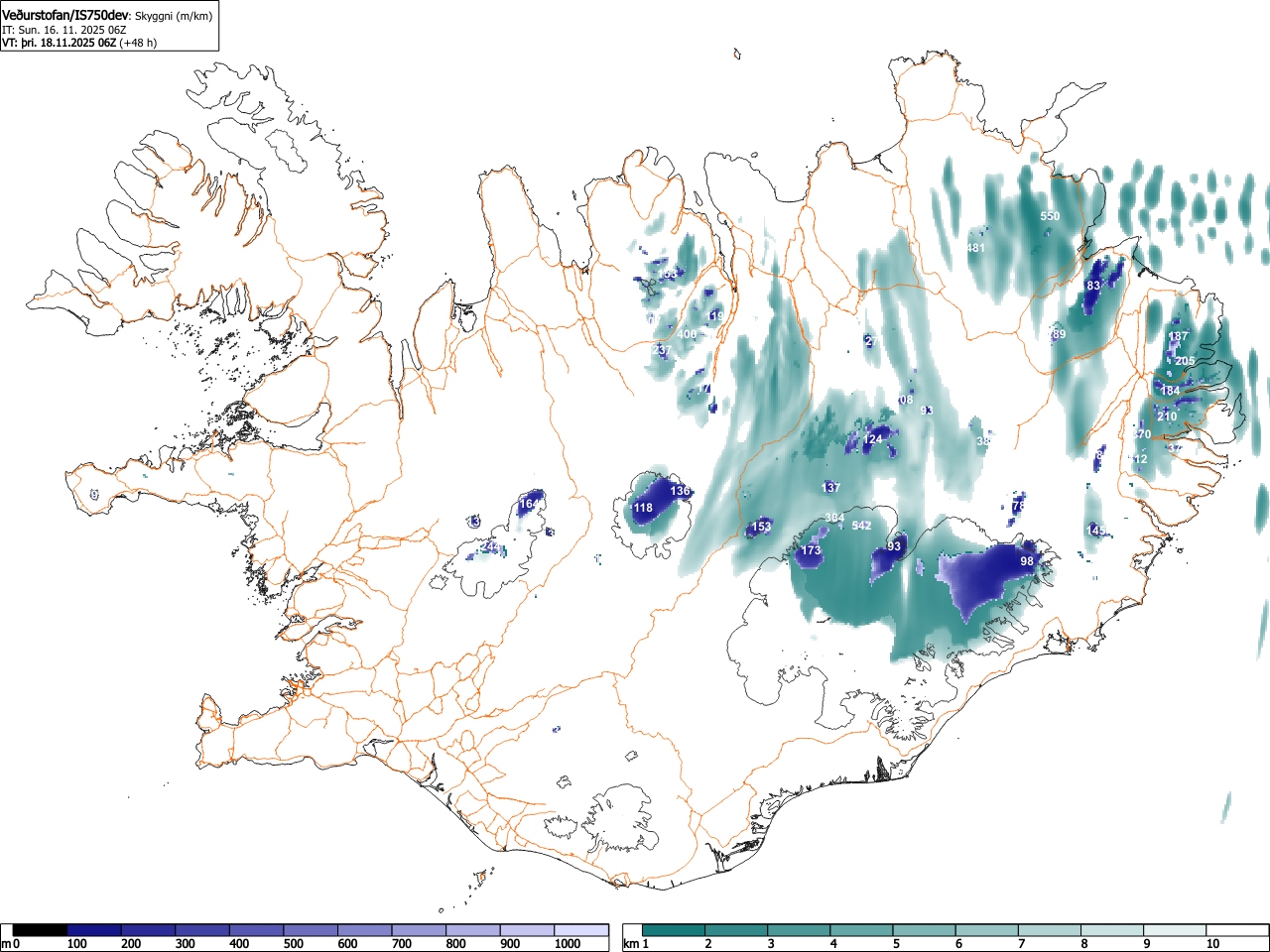Select the palest lavender 900–1000 m legend segment
This screenshot has height=952, width=1270.
tap(528, 930)
